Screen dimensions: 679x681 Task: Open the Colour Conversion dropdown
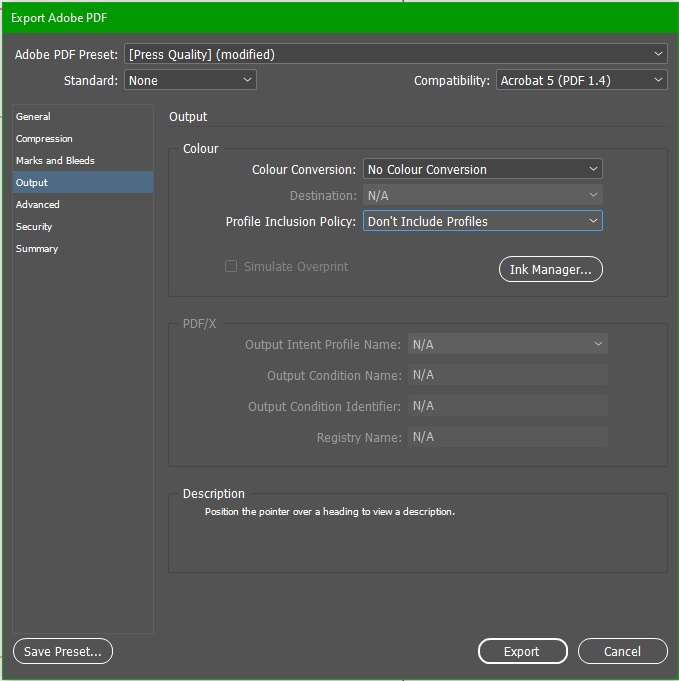[483, 169]
